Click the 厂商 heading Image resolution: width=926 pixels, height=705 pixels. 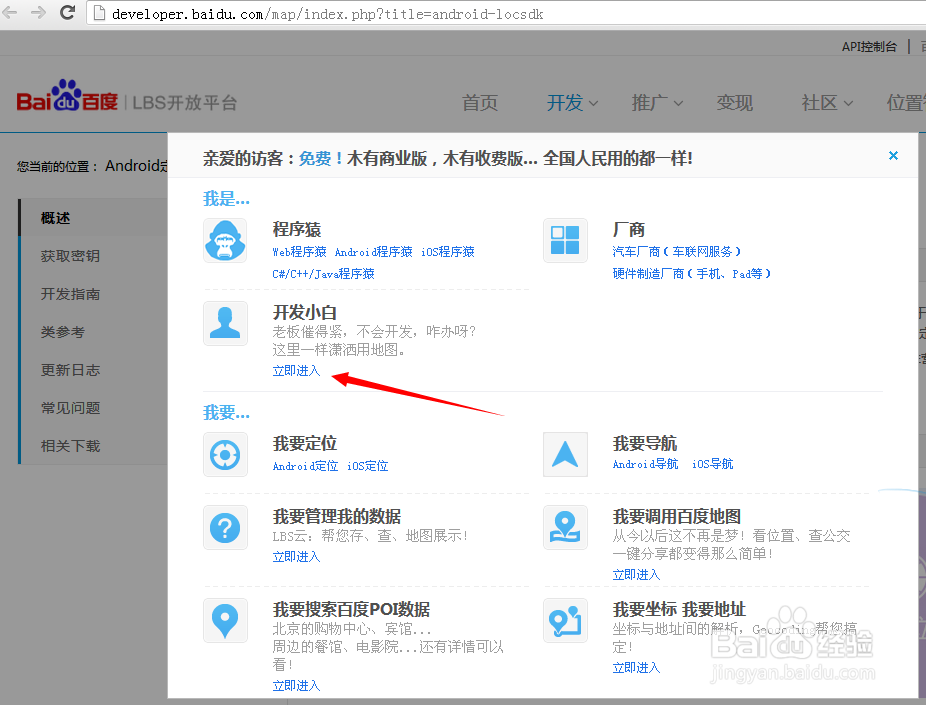628,229
